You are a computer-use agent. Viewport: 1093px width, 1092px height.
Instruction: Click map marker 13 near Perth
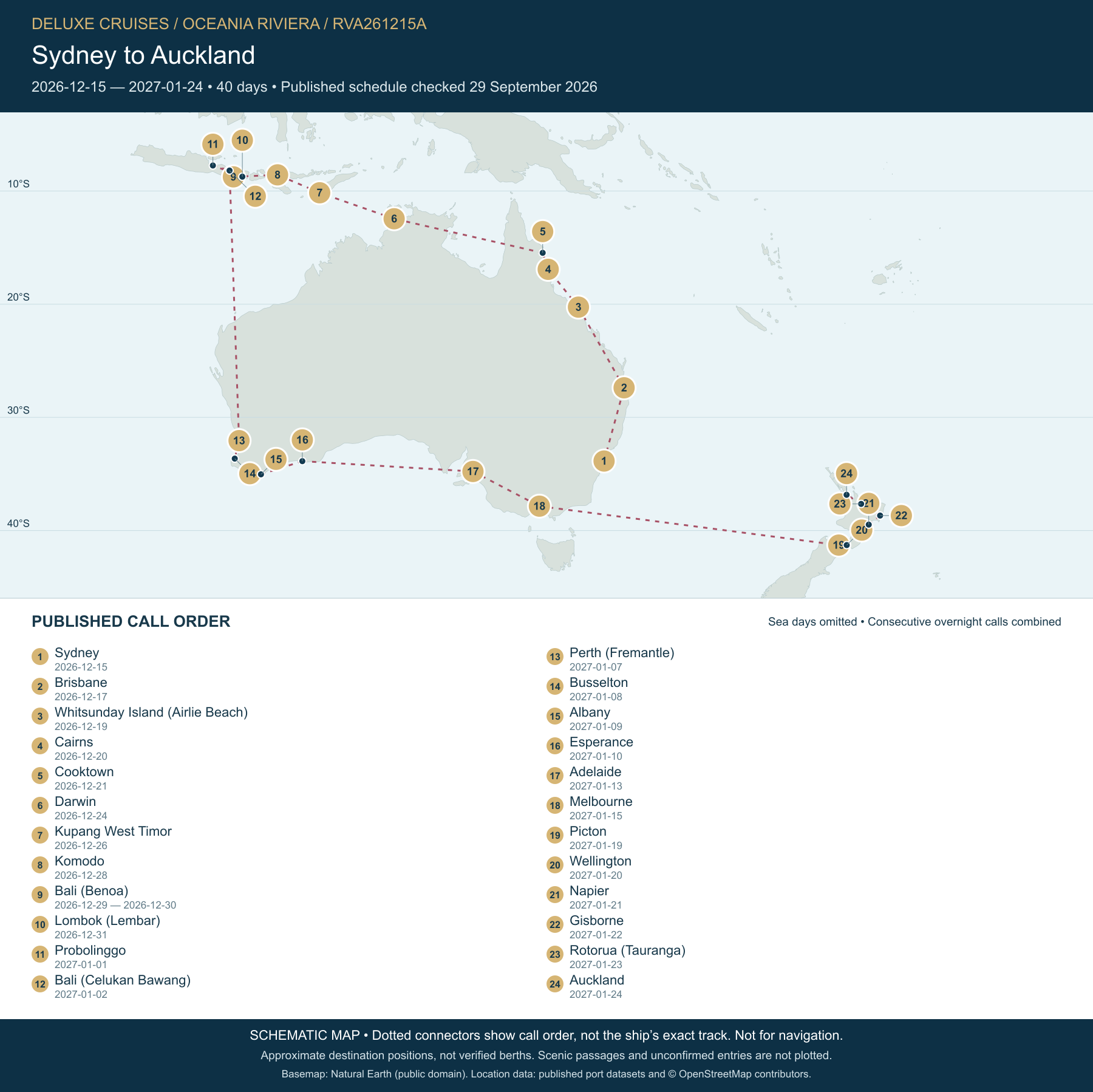point(239,440)
